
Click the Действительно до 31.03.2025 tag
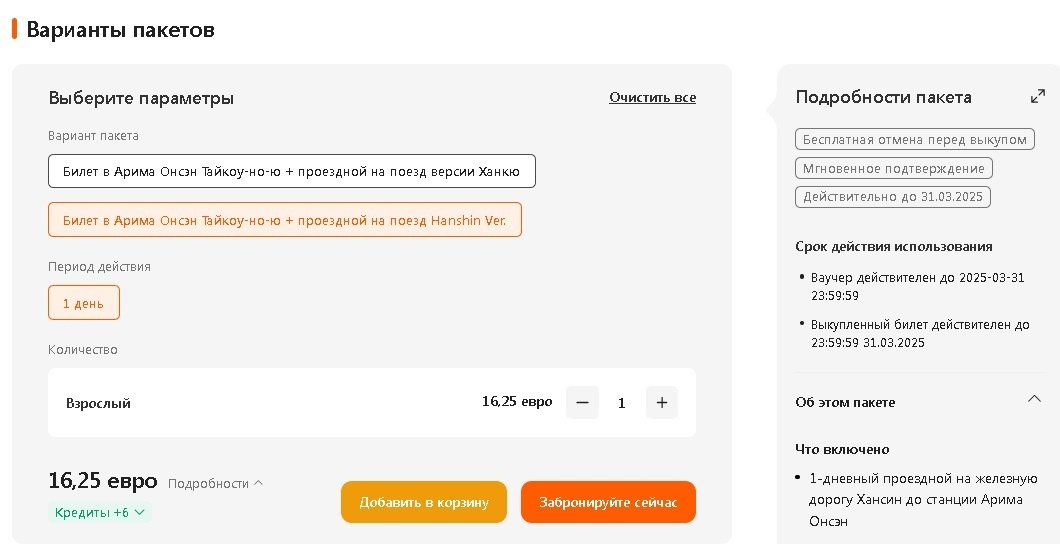[892, 197]
